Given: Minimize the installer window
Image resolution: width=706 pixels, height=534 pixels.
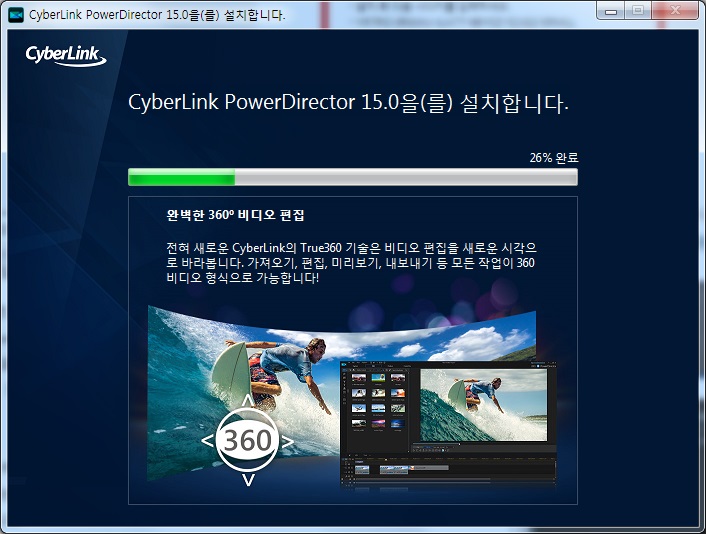Looking at the screenshot, I should 611,11.
